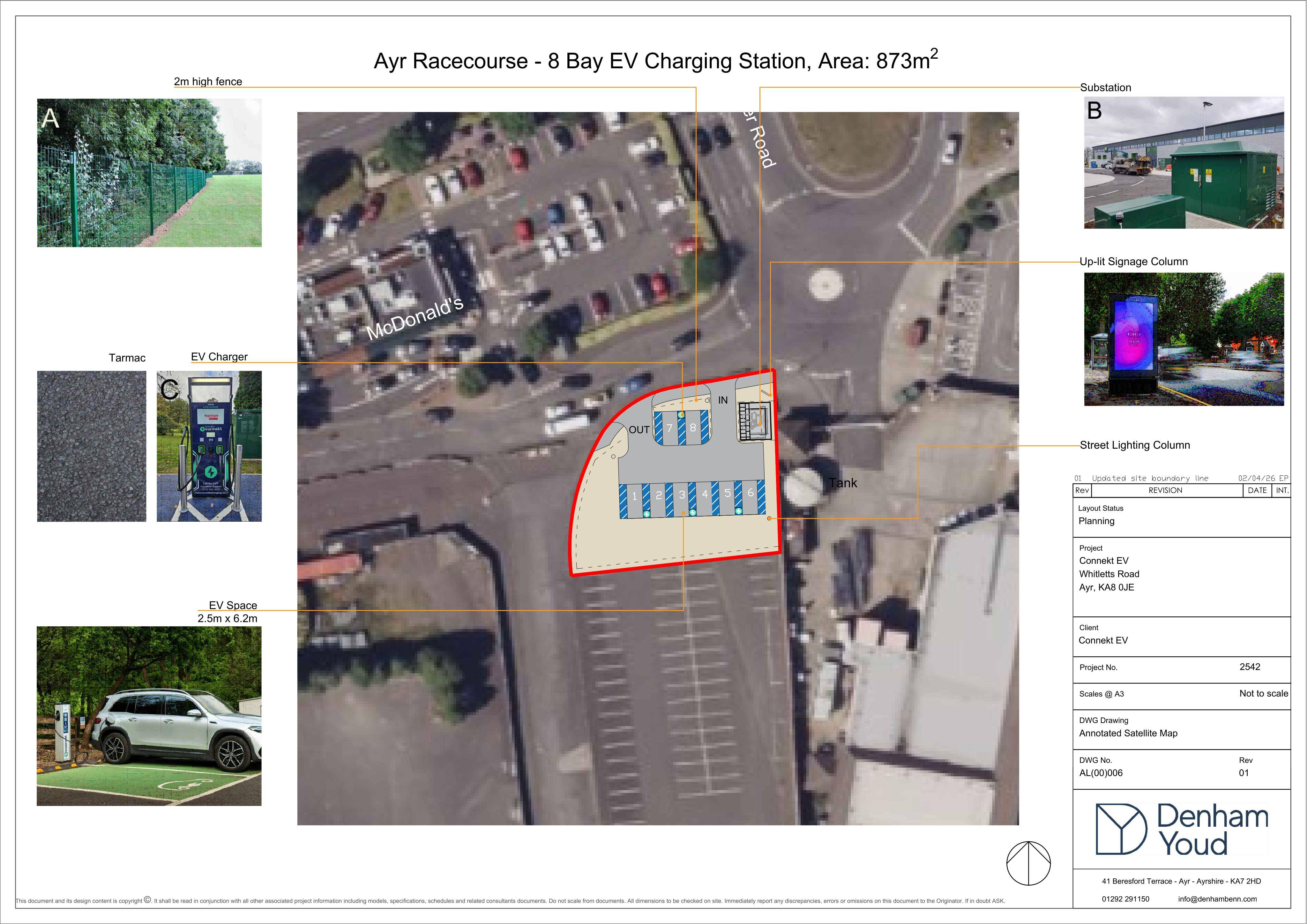Click the green charger marker between bays 1 and 2

point(647,513)
